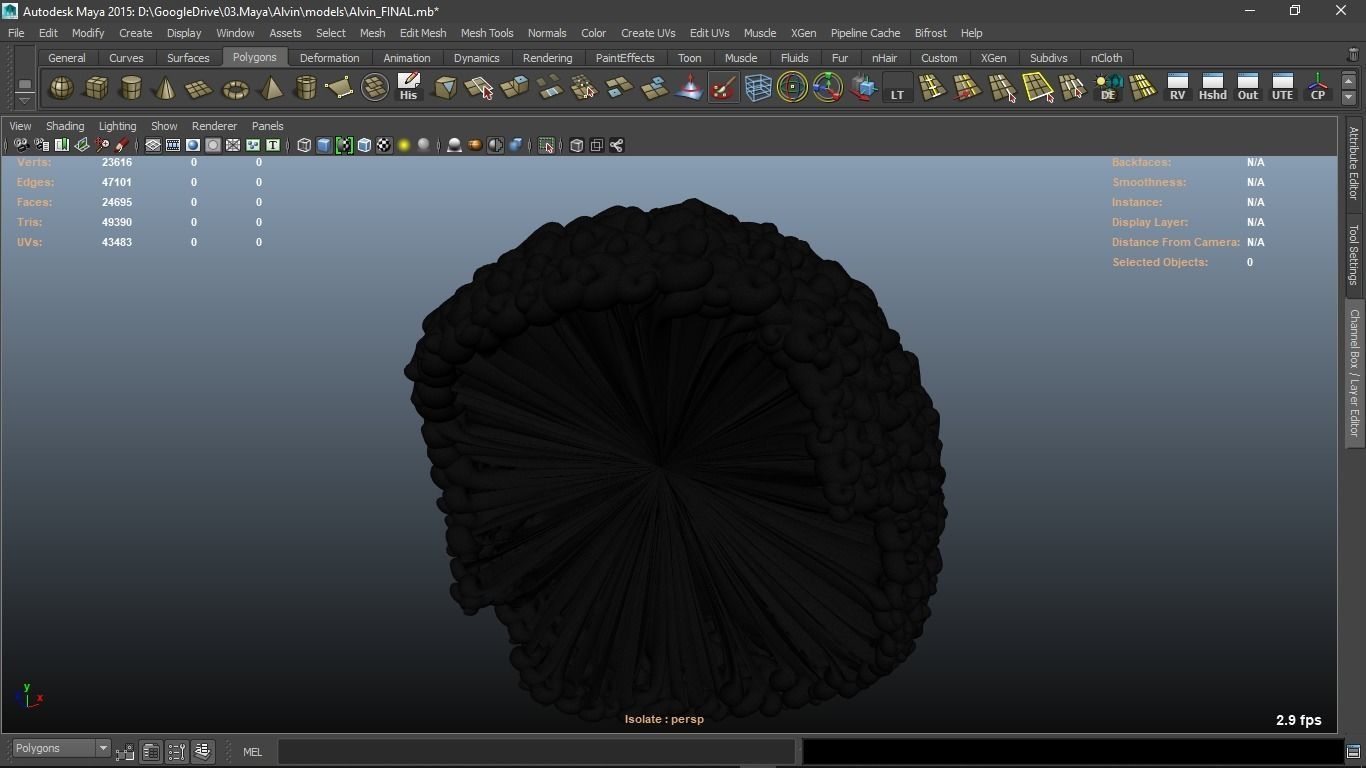Toggle wireframe on shaded display
1366x768 pixels.
pos(364,145)
